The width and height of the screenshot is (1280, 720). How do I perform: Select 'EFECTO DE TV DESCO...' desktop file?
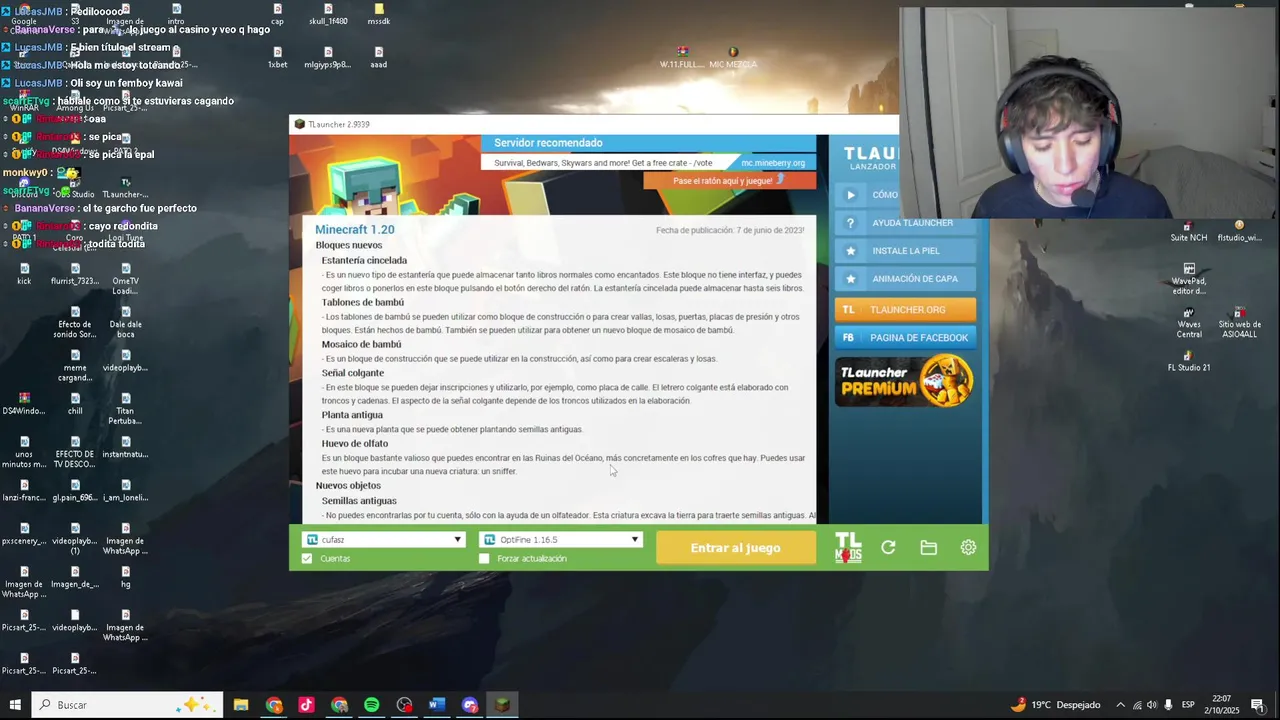[x=75, y=452]
